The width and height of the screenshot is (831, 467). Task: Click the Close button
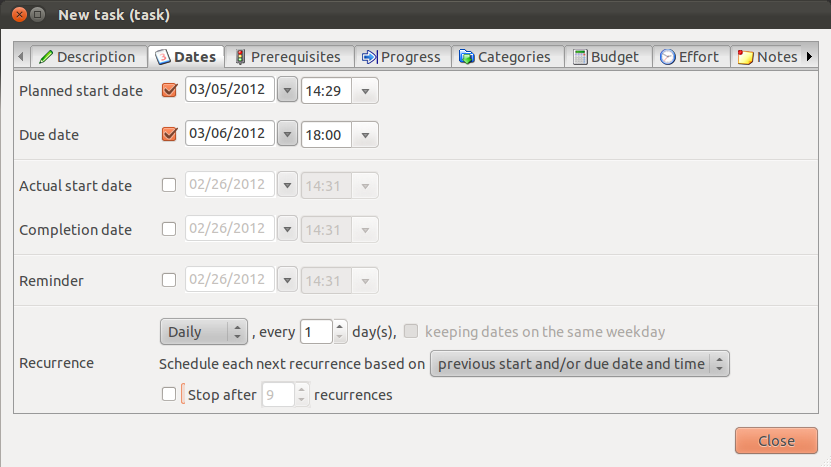click(x=776, y=440)
